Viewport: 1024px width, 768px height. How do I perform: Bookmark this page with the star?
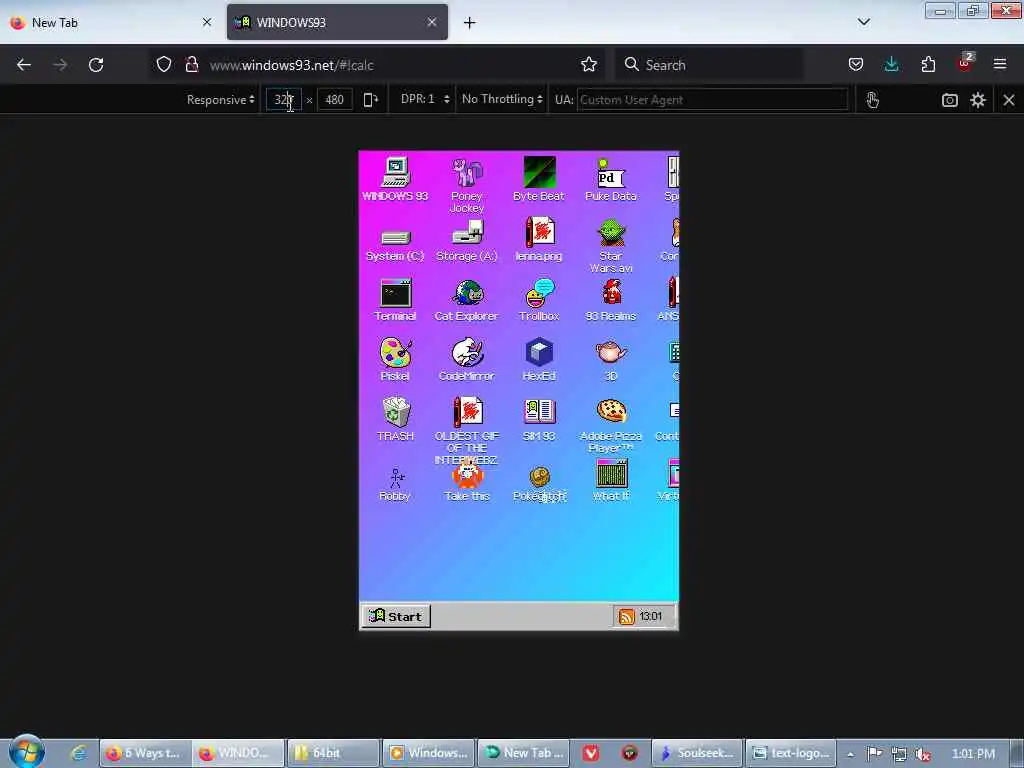point(588,64)
